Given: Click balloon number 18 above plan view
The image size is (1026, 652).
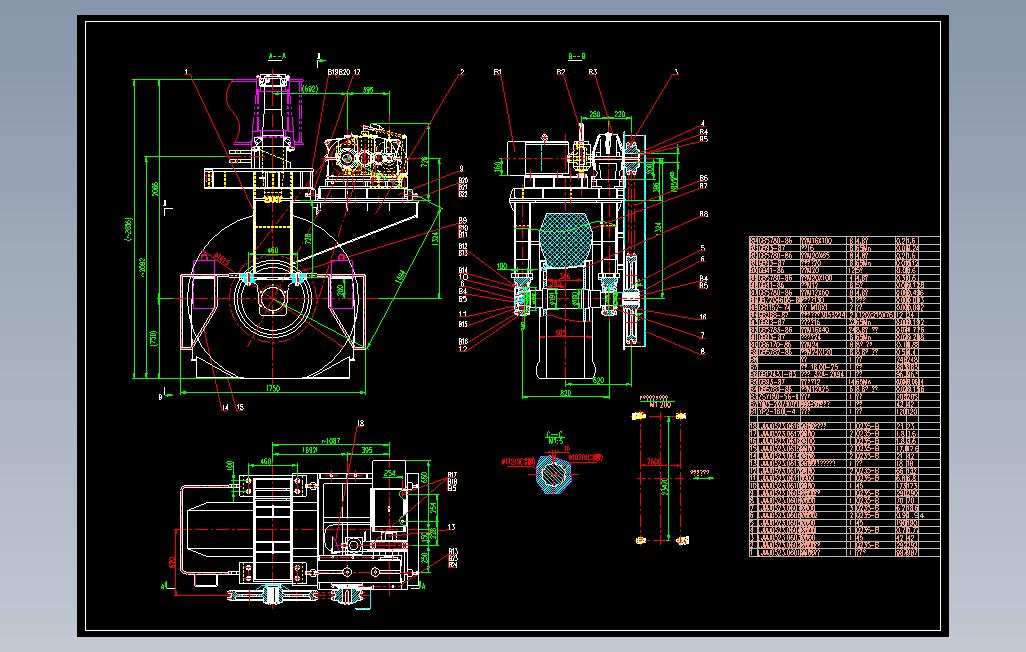Looking at the screenshot, I should tap(360, 424).
